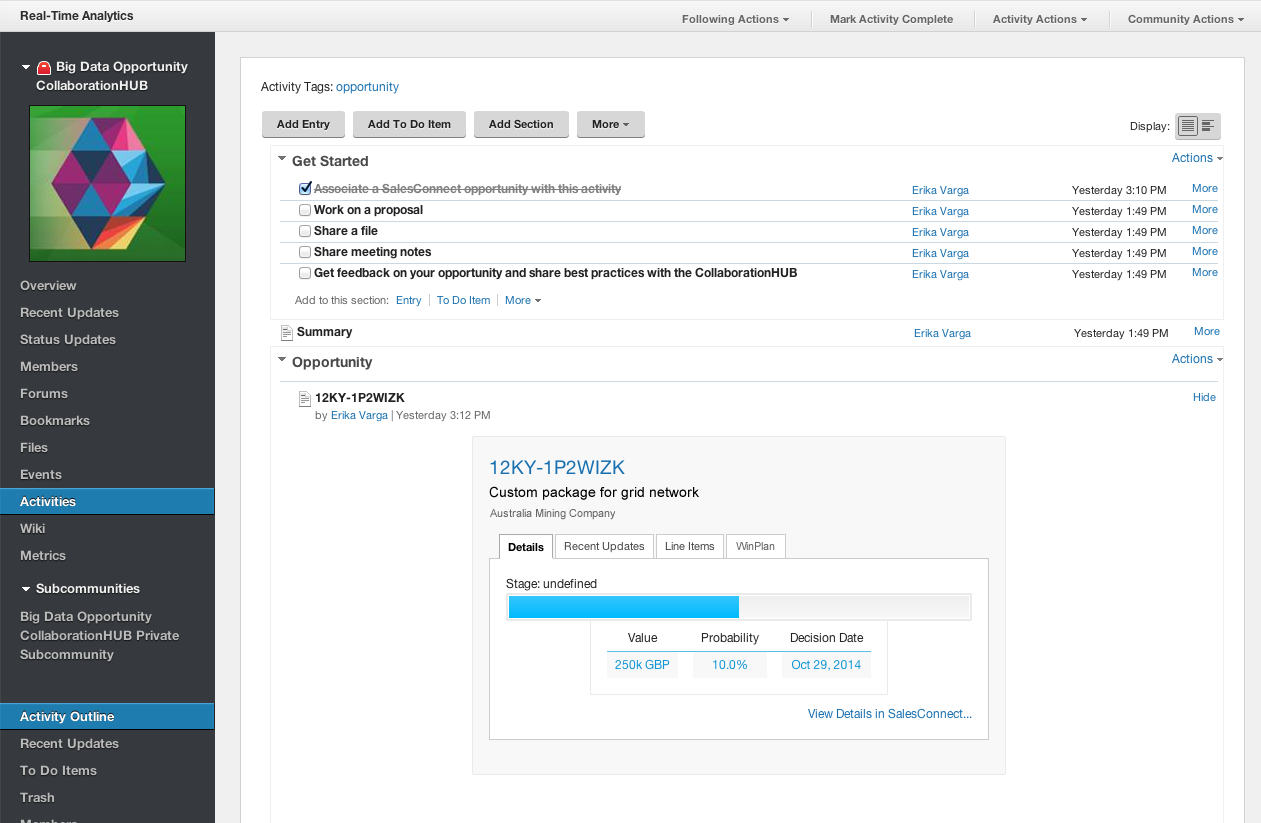This screenshot has height=823, width=1261.
Task: Collapse the Subcommunities sidebar arrow
Action: click(25, 589)
